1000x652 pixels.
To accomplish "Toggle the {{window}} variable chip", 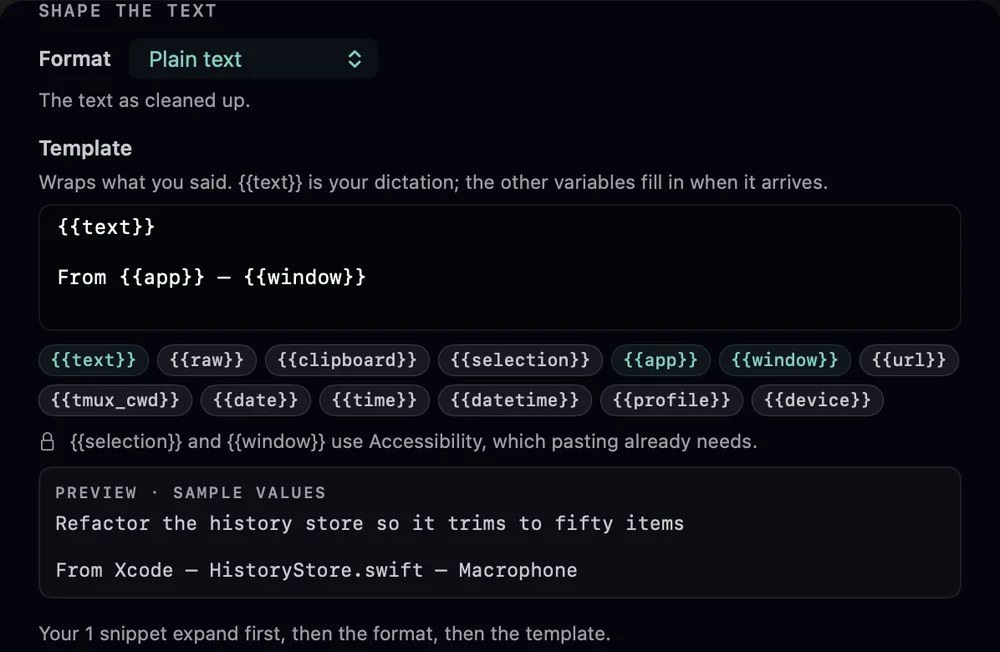I will (784, 360).
